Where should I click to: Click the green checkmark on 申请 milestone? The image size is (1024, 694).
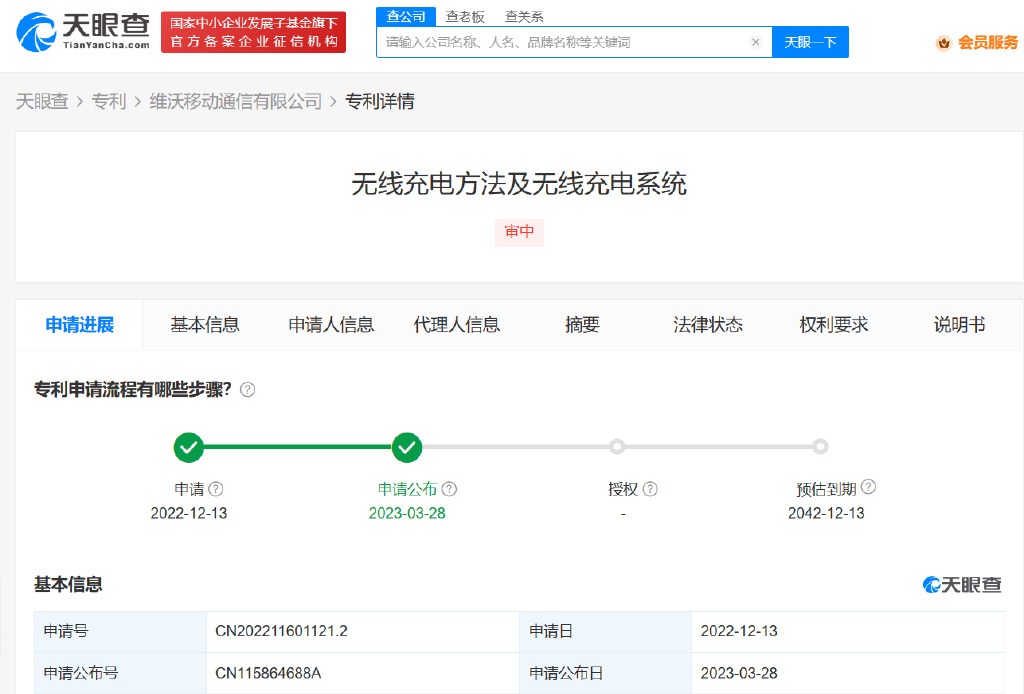pyautogui.click(x=189, y=447)
